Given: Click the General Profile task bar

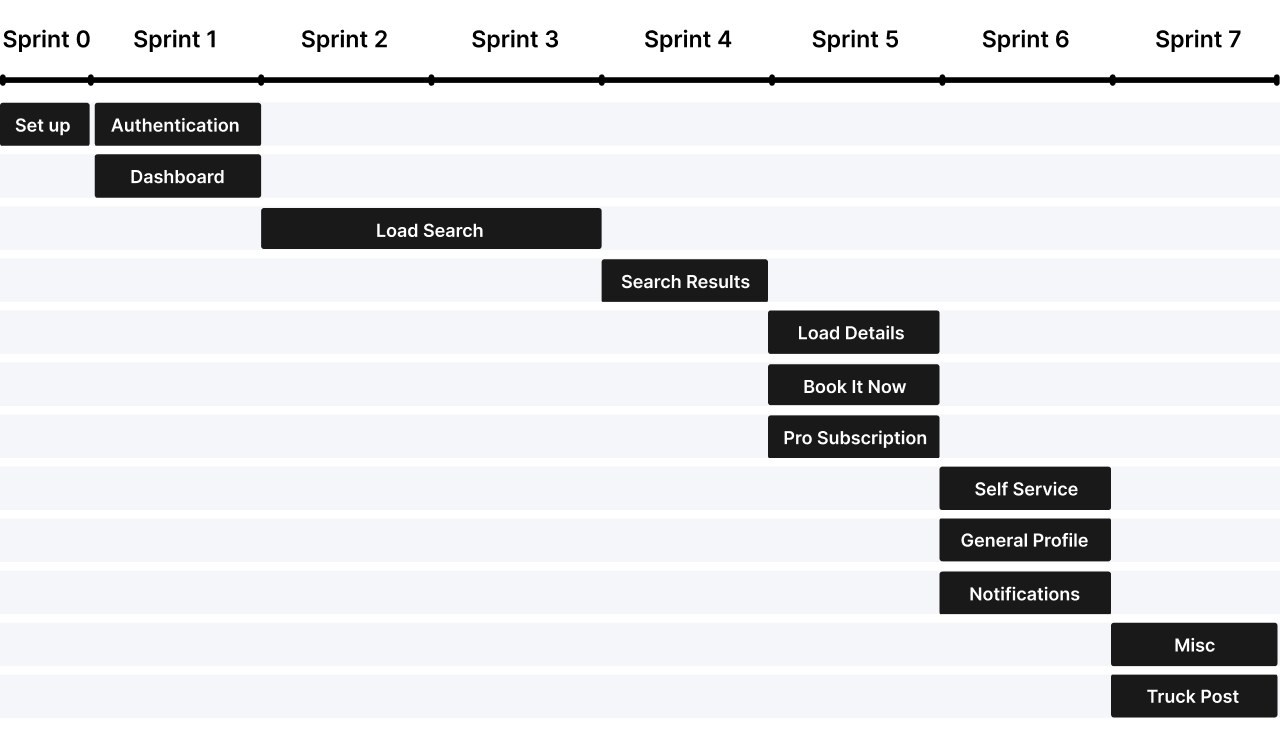Looking at the screenshot, I should coord(1025,540).
